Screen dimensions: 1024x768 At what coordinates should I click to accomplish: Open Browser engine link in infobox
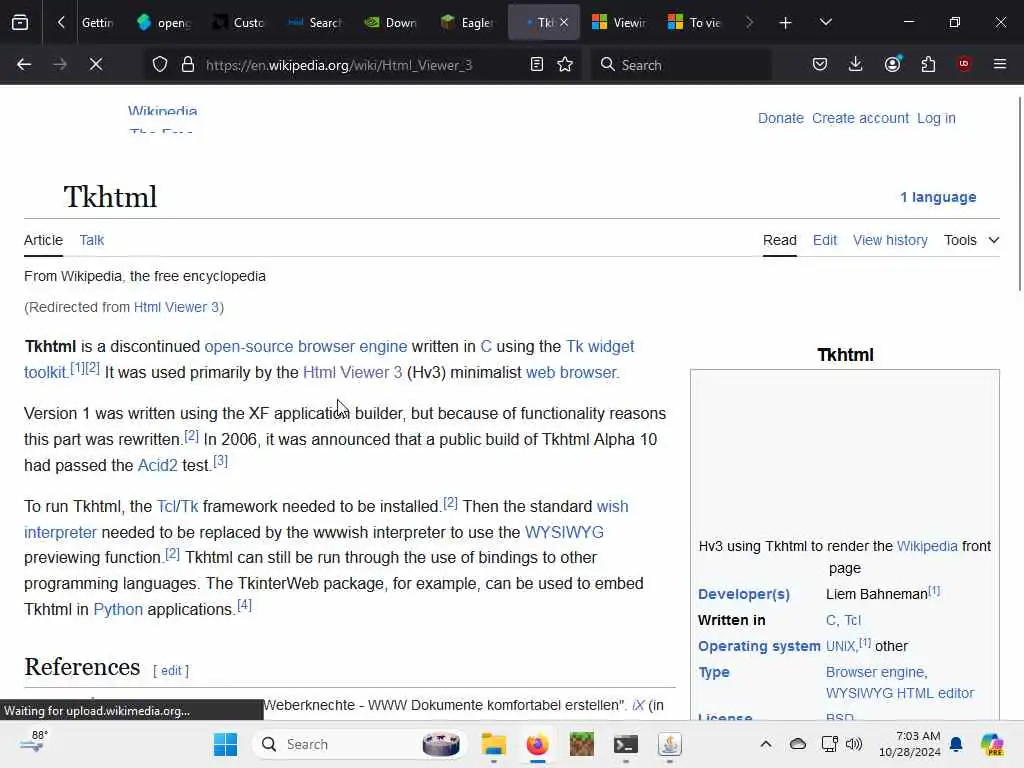tap(875, 672)
